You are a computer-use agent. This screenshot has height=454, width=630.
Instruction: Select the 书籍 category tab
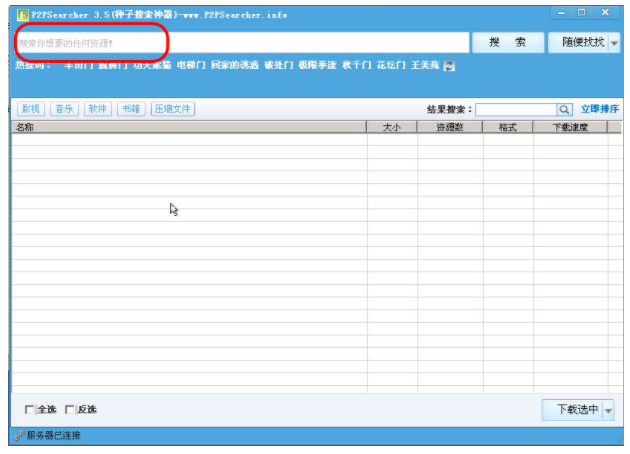[131, 109]
